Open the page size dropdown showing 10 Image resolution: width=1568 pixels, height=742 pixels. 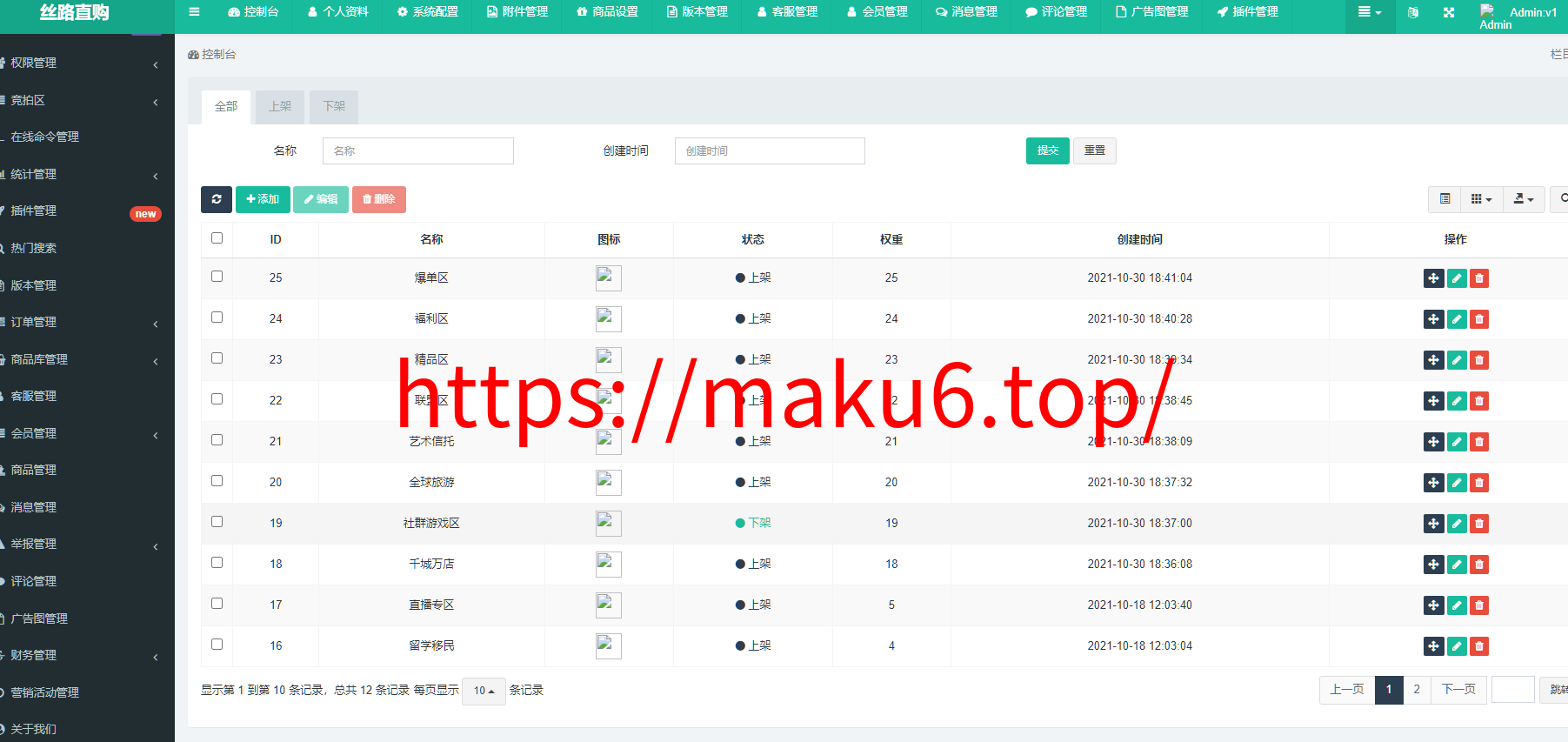click(x=484, y=691)
